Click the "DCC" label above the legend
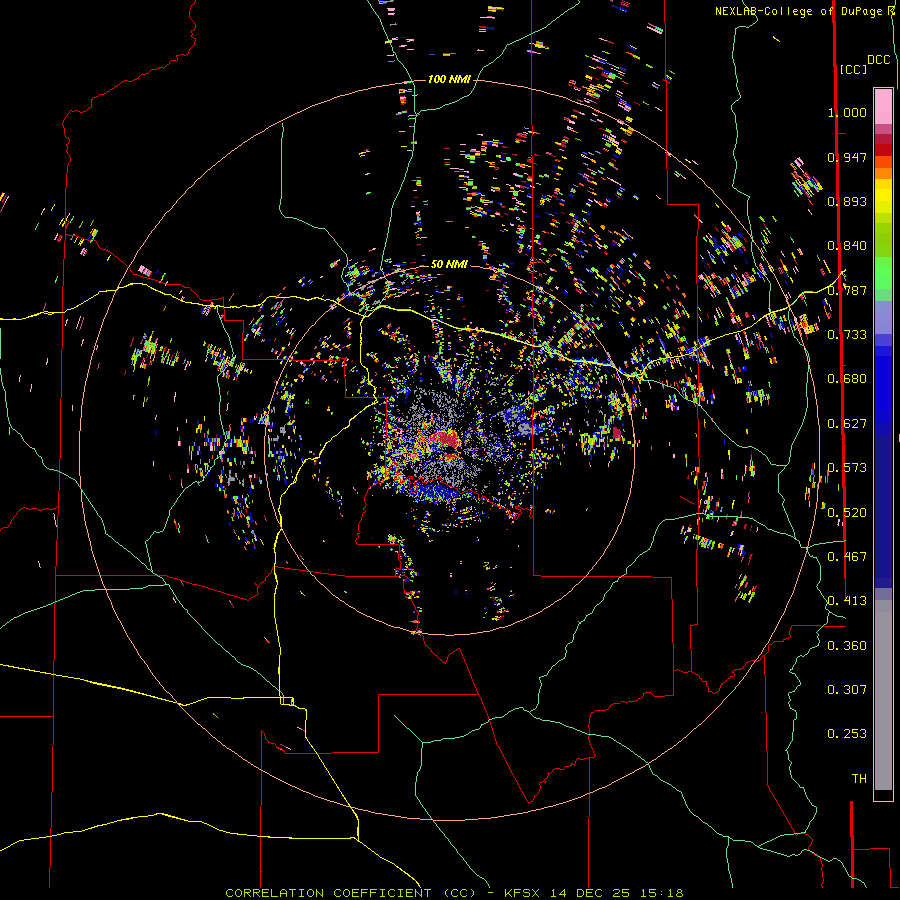 [x=879, y=60]
